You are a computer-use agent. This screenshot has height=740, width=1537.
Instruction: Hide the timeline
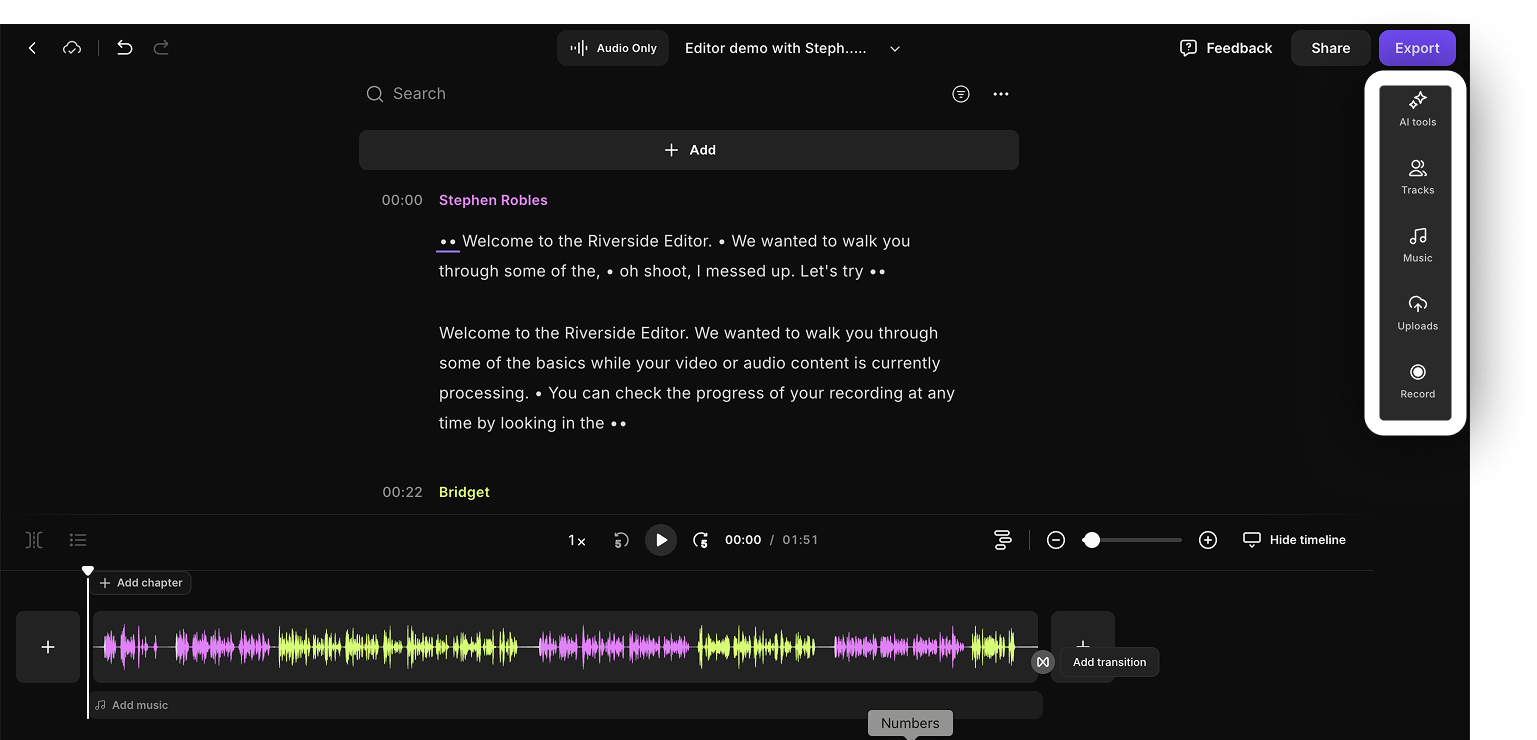tap(1294, 540)
